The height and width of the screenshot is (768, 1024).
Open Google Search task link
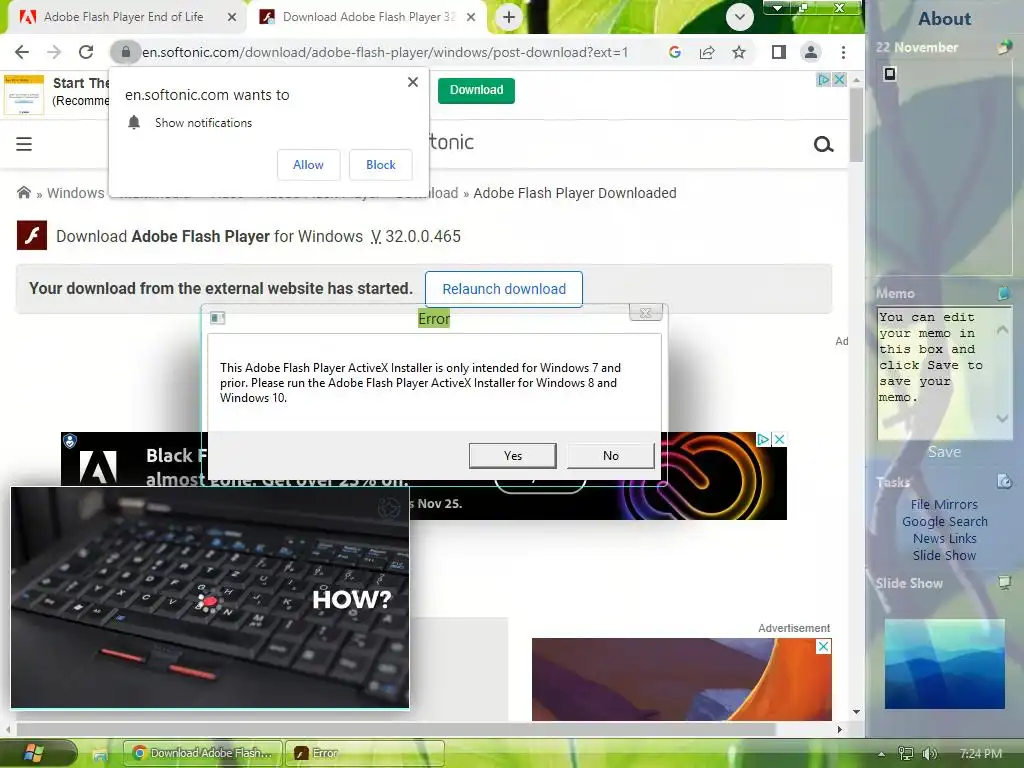click(x=944, y=521)
